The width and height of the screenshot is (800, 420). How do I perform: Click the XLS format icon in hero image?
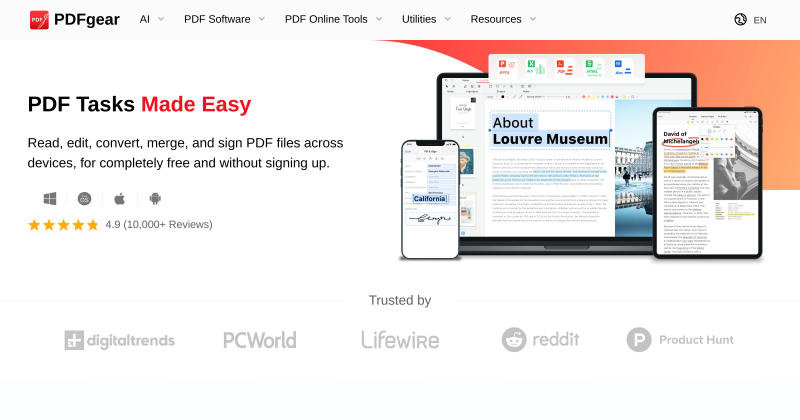coord(536,67)
